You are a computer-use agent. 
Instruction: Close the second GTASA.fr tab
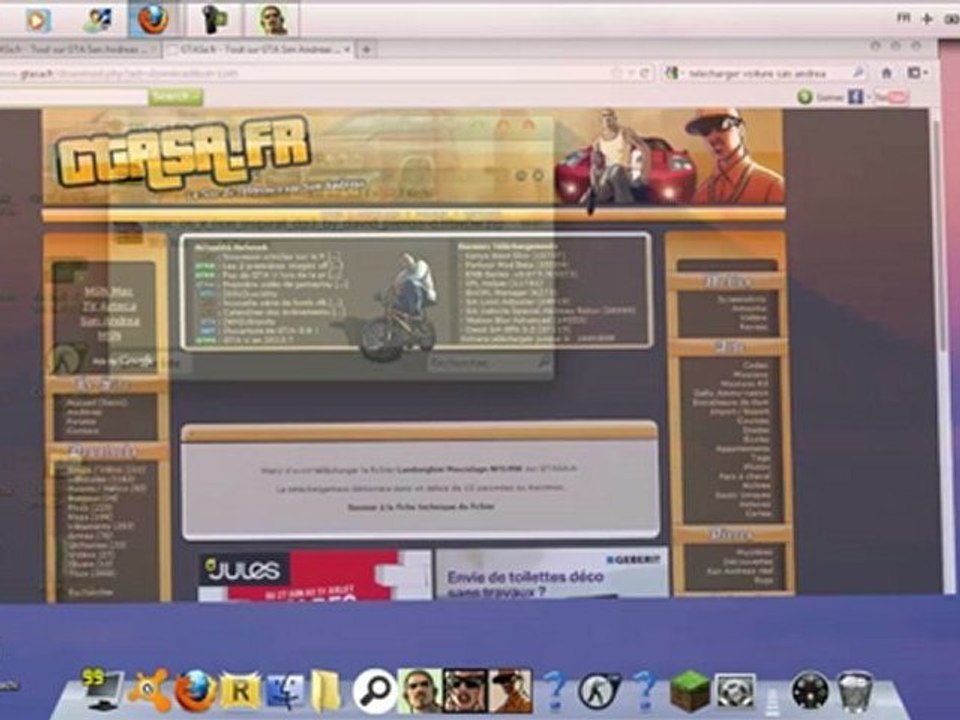347,50
